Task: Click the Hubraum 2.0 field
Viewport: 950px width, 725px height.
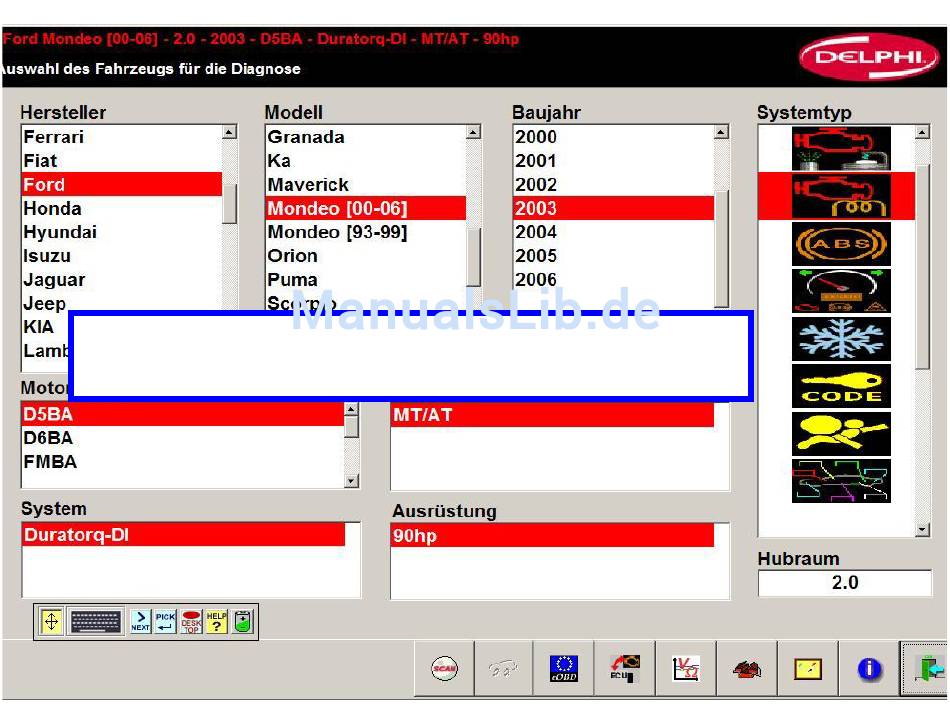Action: click(x=844, y=583)
